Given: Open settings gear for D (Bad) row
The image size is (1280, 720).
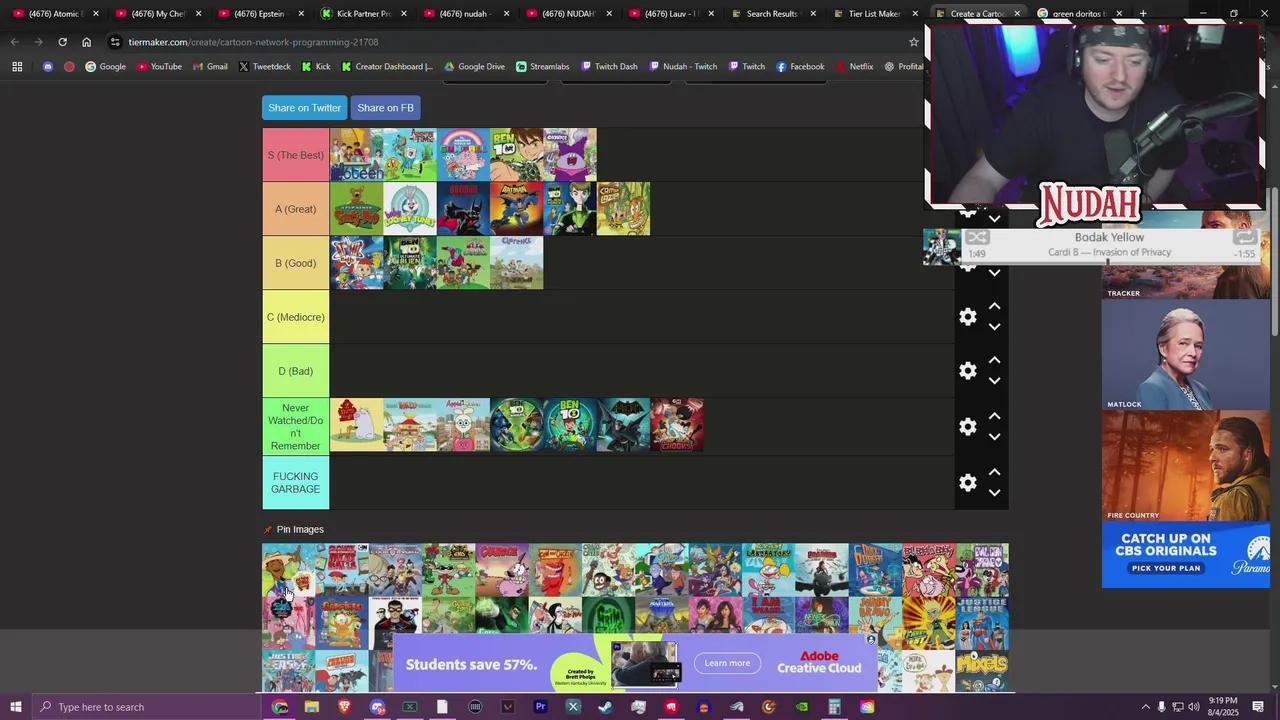Looking at the screenshot, I should tap(967, 371).
